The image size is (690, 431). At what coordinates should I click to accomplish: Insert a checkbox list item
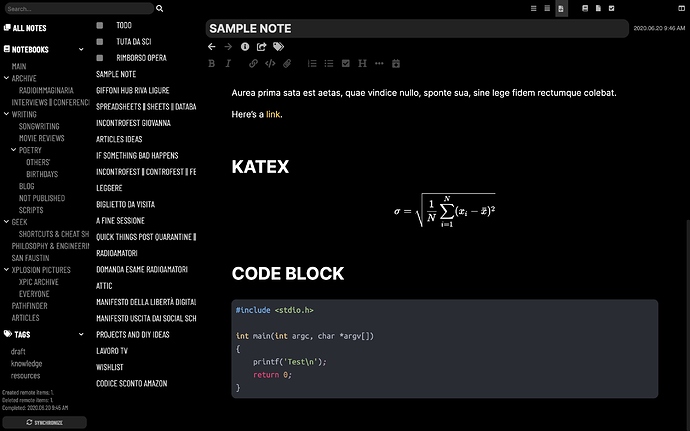[345, 63]
